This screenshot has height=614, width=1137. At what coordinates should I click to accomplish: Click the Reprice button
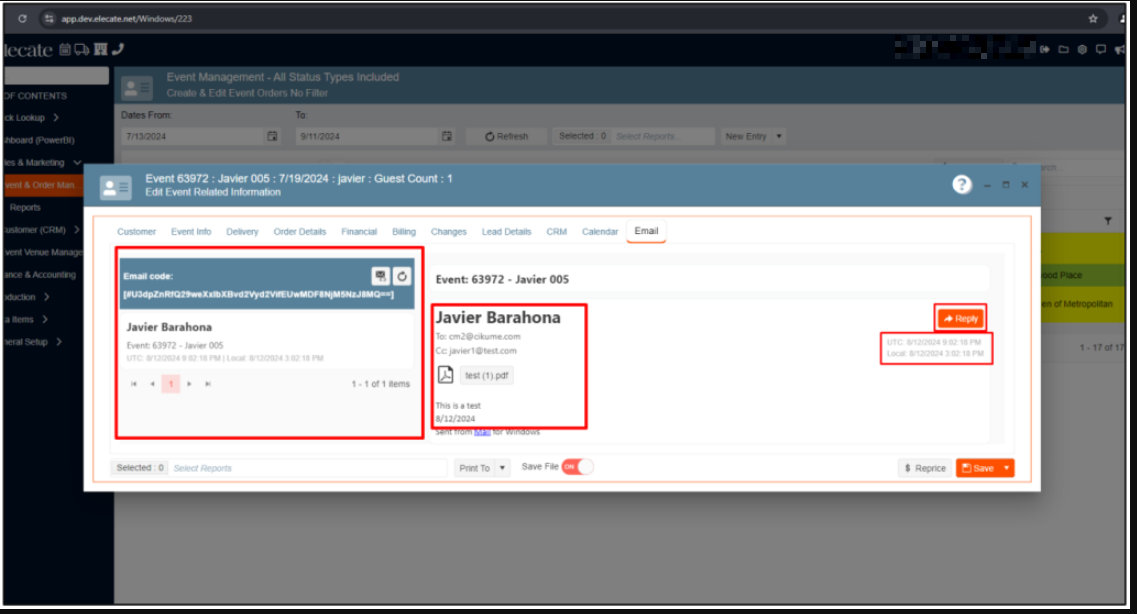click(924, 468)
